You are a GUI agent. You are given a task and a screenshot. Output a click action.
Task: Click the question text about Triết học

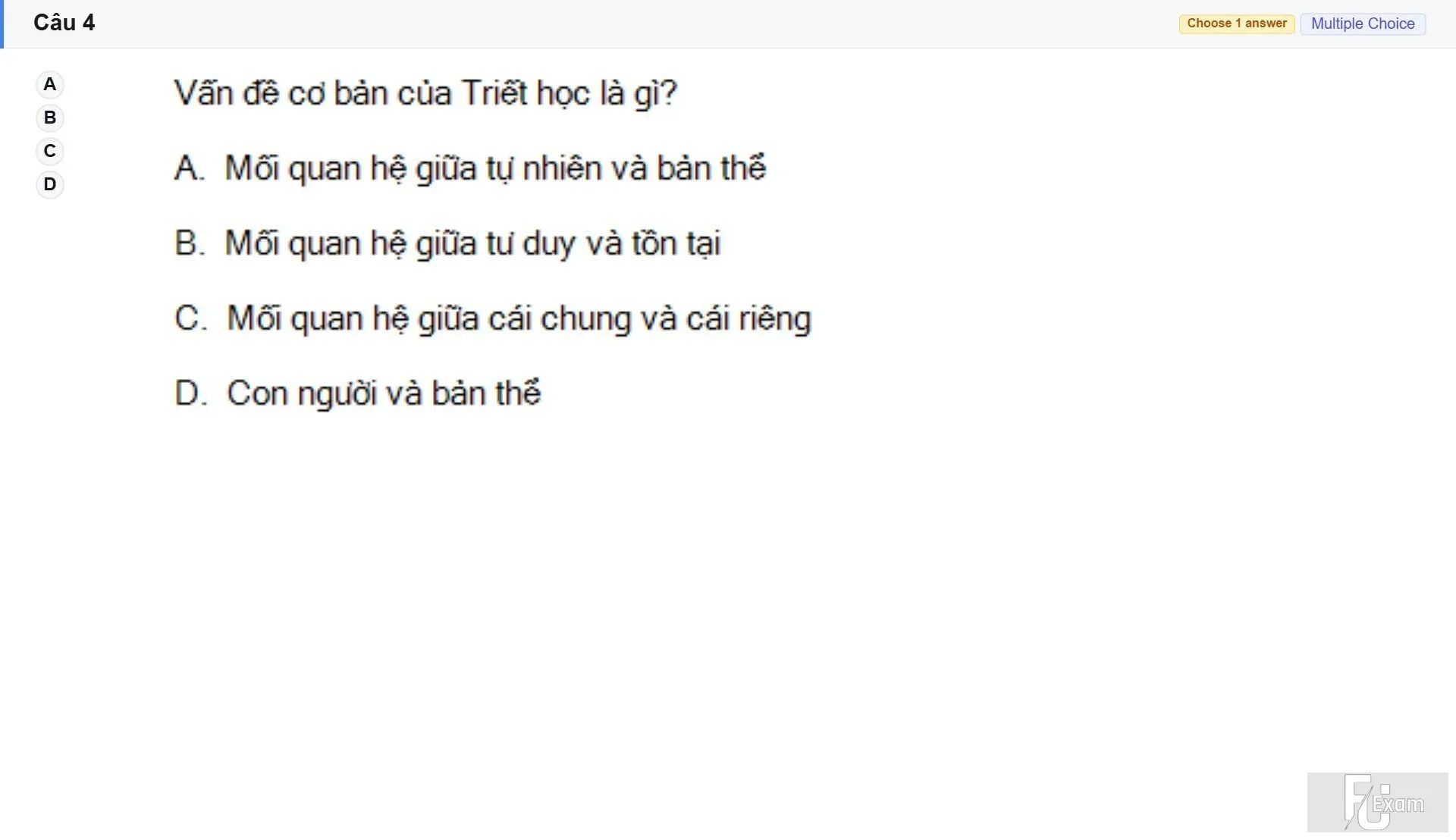pos(425,93)
